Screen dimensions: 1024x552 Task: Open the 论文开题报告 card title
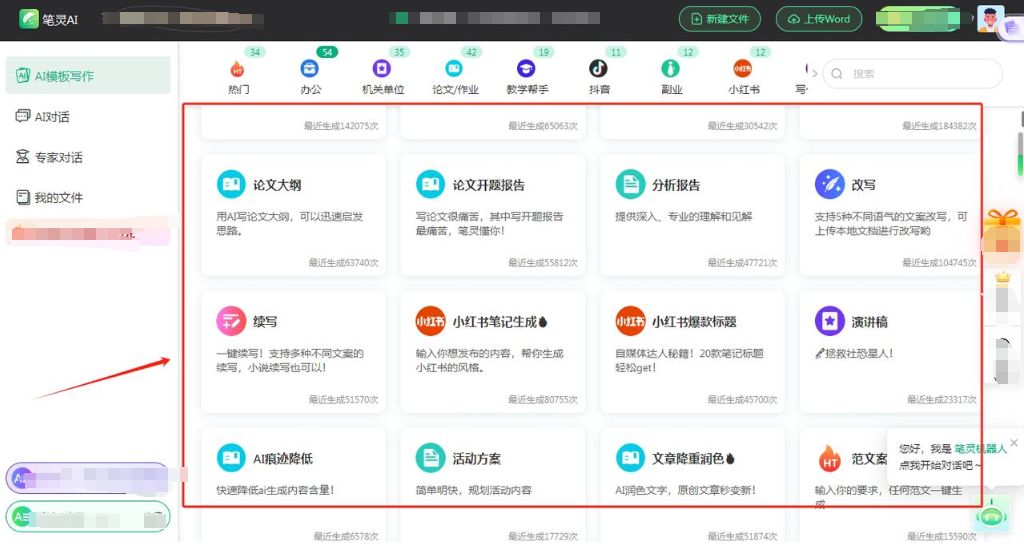click(x=488, y=185)
